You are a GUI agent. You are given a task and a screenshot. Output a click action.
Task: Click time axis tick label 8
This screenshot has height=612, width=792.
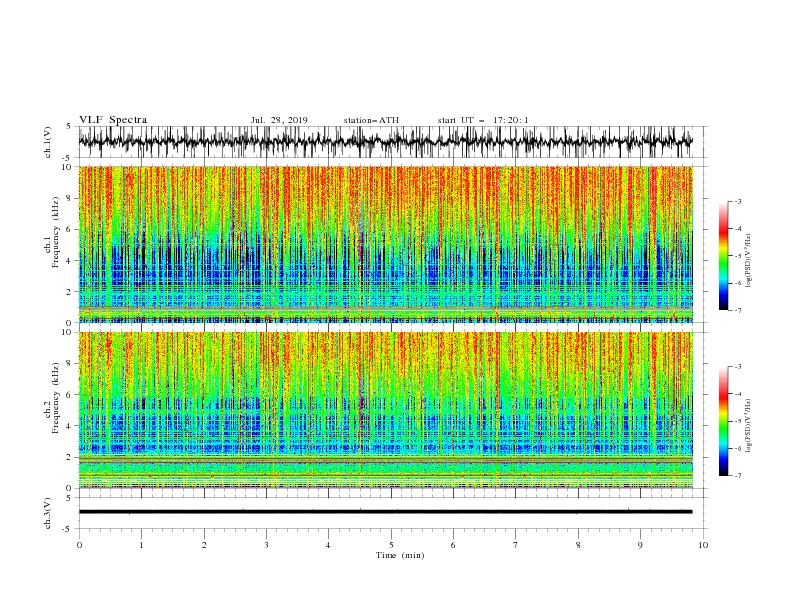pyautogui.click(x=578, y=545)
